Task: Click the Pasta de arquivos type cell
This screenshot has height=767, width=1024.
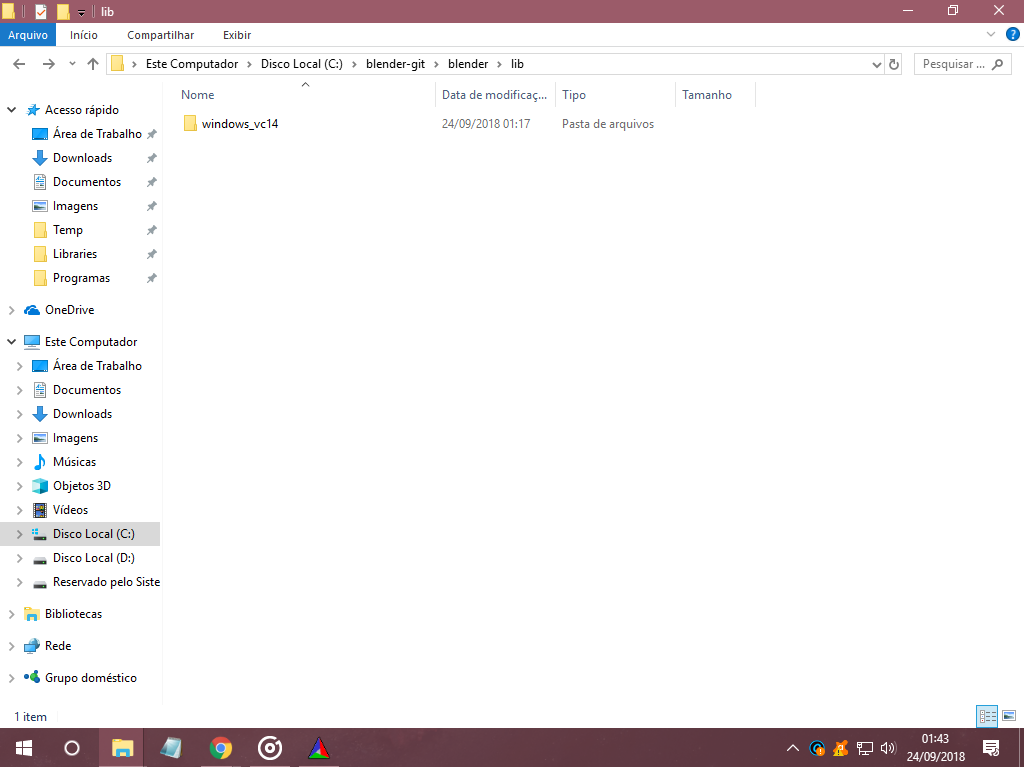Action: click(607, 124)
